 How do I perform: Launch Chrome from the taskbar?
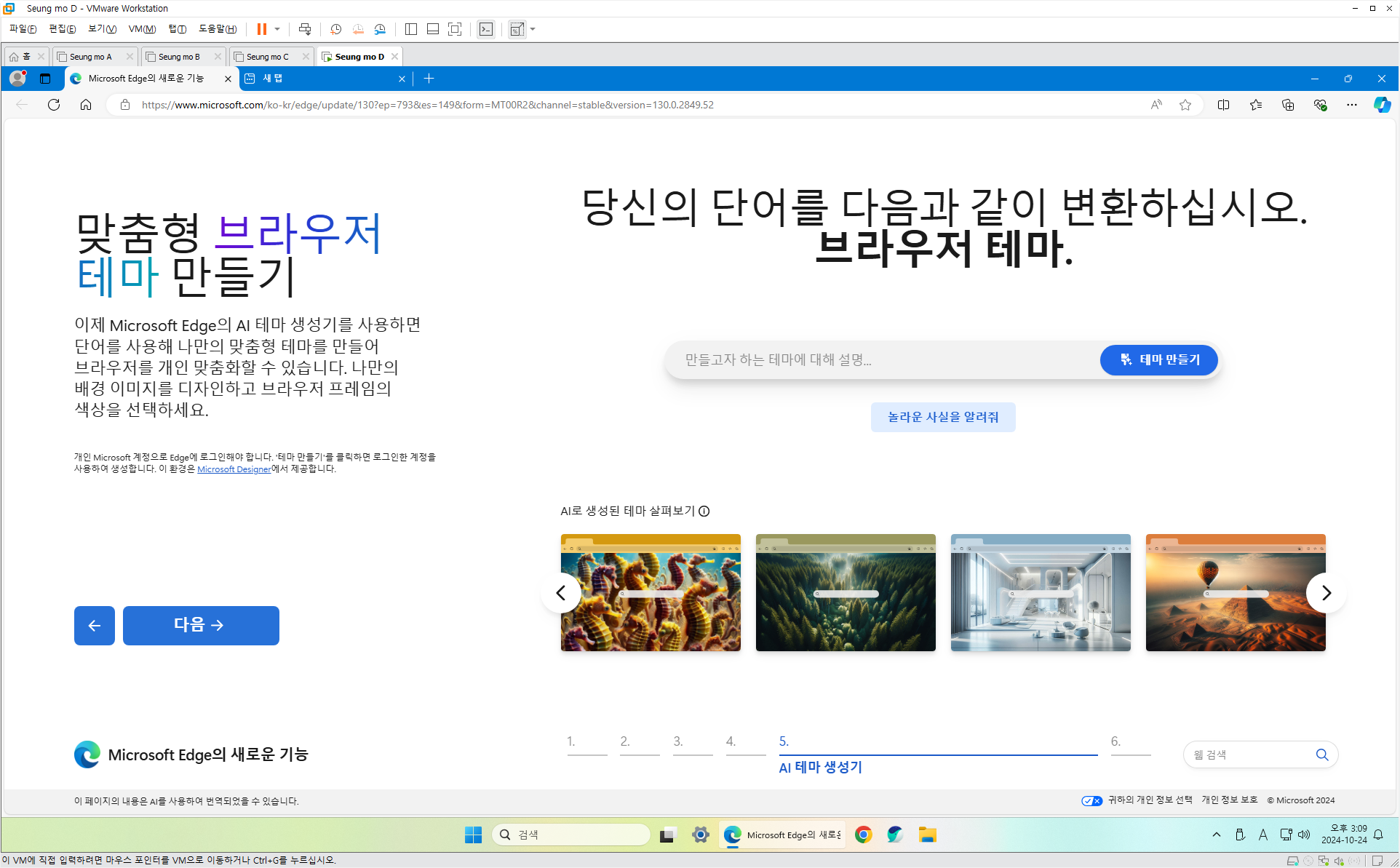pyautogui.click(x=864, y=835)
